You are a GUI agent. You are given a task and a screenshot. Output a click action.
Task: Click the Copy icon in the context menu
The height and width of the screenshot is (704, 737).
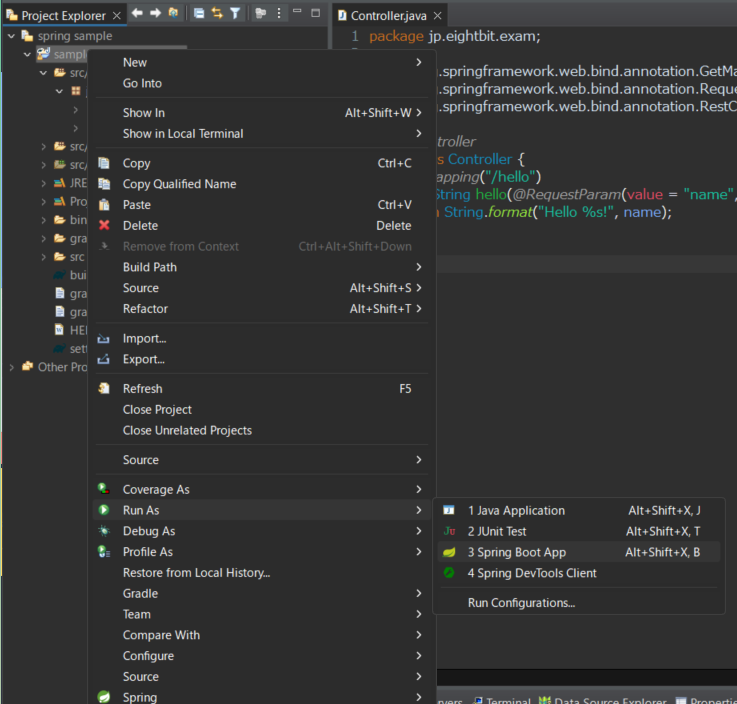(104, 163)
